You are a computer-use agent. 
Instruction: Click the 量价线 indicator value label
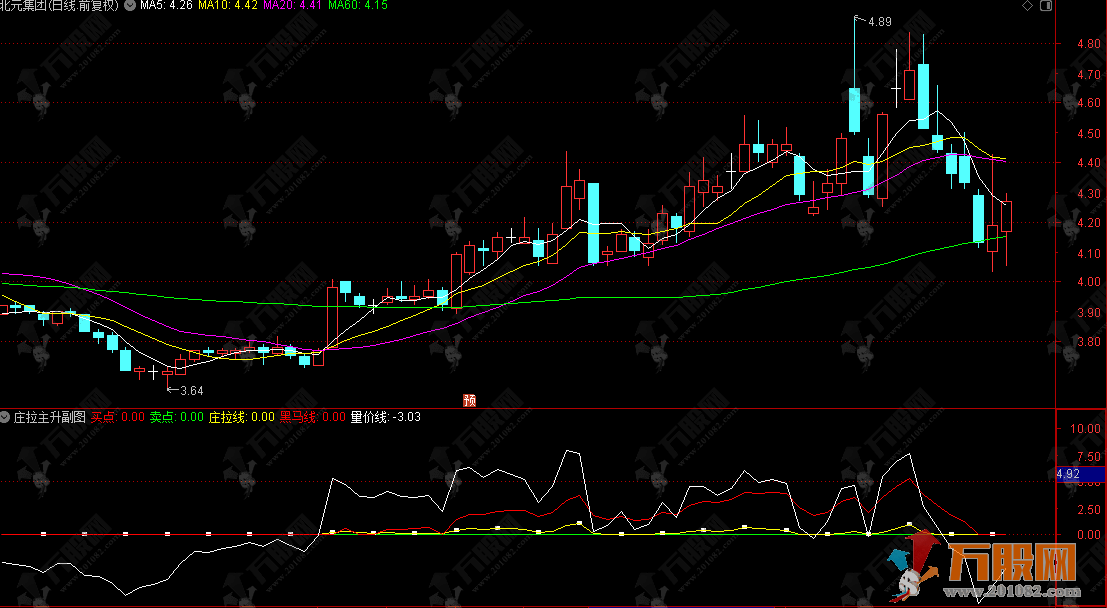click(x=385, y=417)
